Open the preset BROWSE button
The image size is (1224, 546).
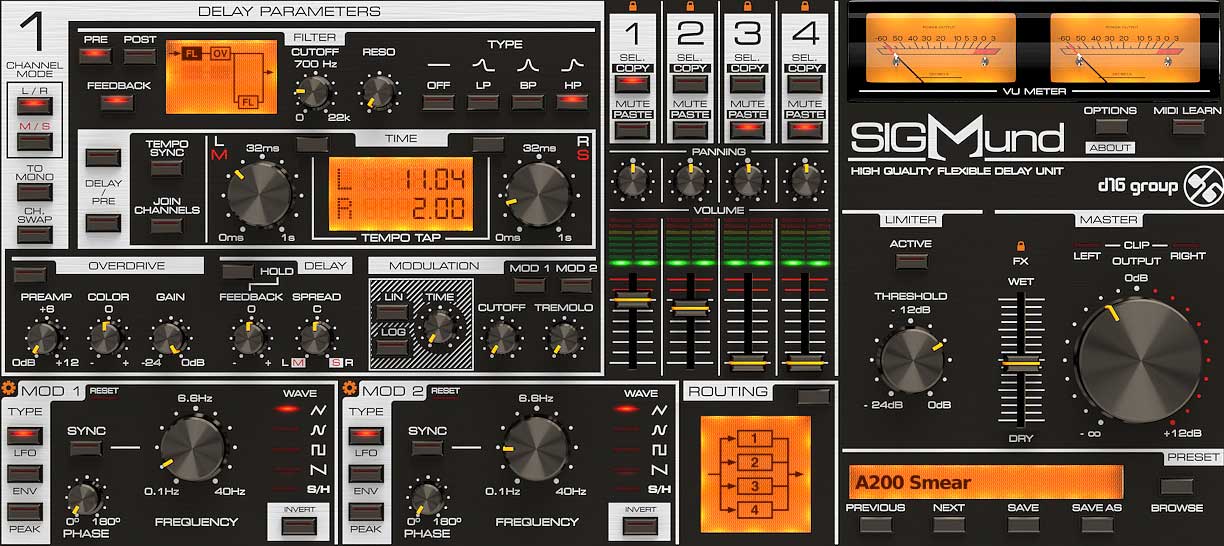(x=1177, y=487)
